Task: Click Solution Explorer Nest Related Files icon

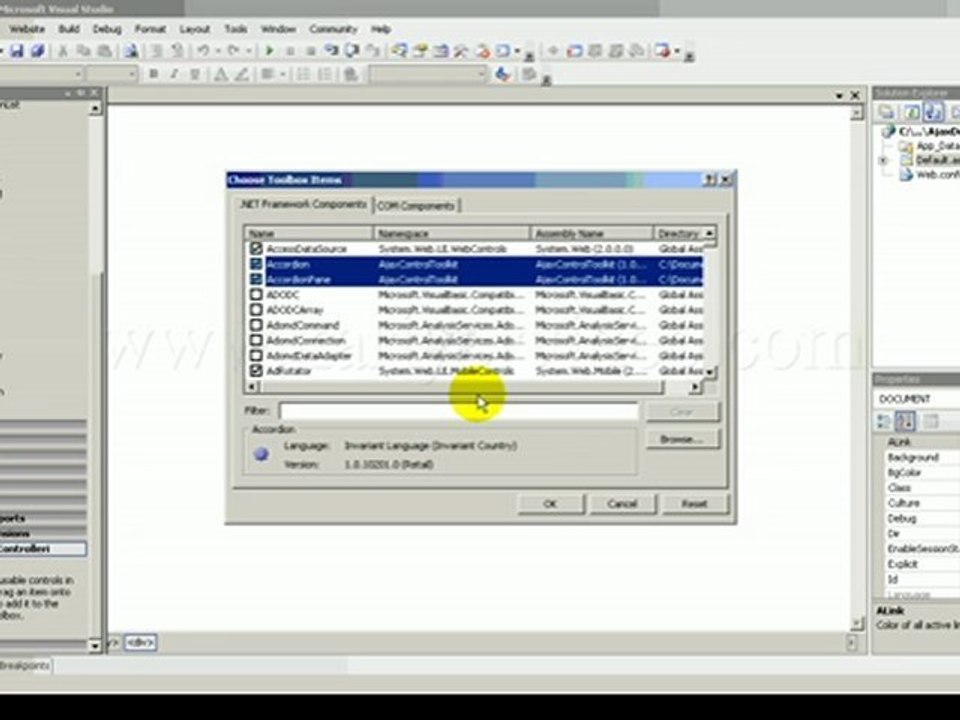Action: [932, 112]
